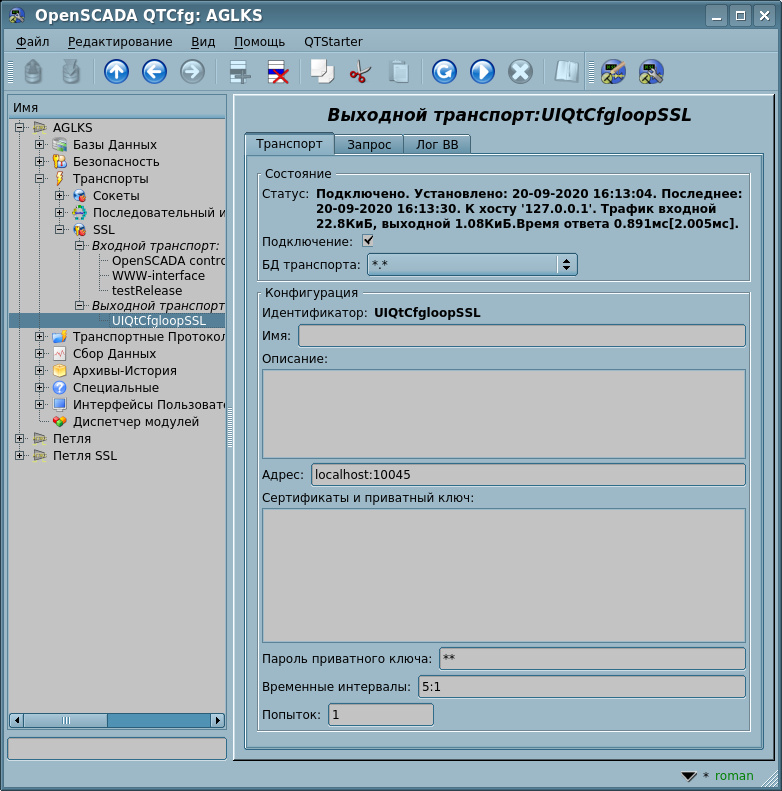Select the Сокеты transport icon

pyautogui.click(x=80, y=196)
